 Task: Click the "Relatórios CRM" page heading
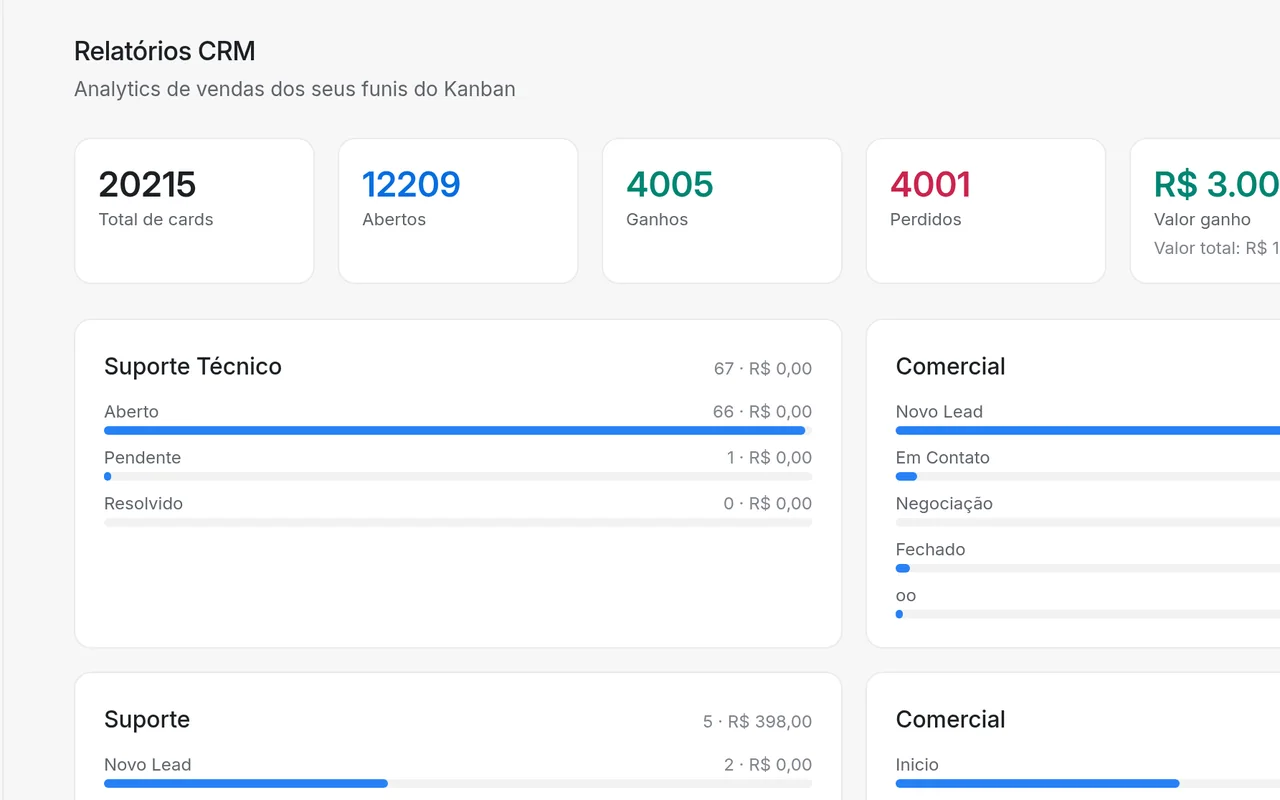point(165,51)
